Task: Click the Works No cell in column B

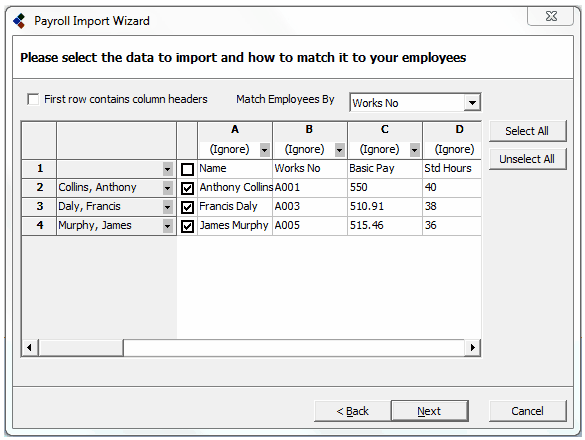Action: pos(310,169)
